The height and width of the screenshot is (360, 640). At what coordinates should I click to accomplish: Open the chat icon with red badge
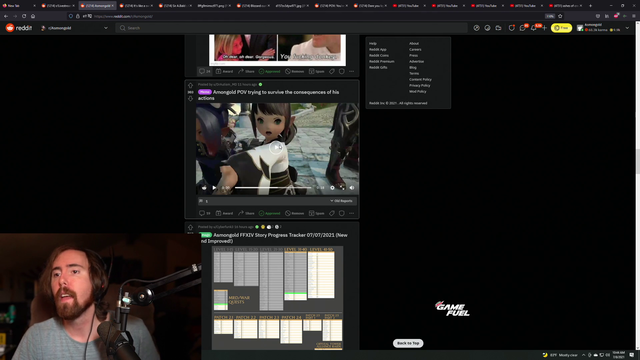coord(523,28)
